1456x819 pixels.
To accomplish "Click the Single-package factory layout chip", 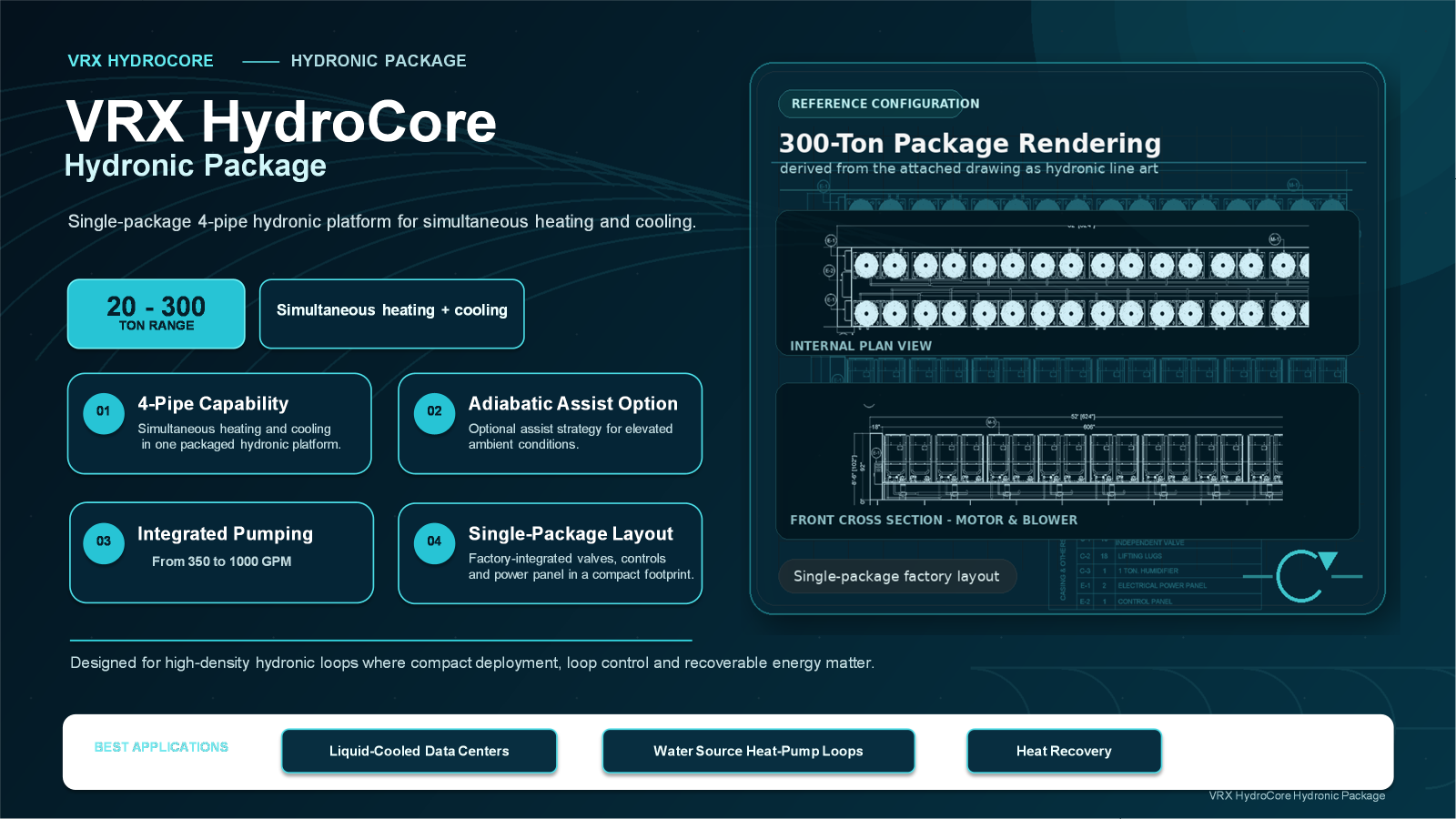I will point(897,576).
